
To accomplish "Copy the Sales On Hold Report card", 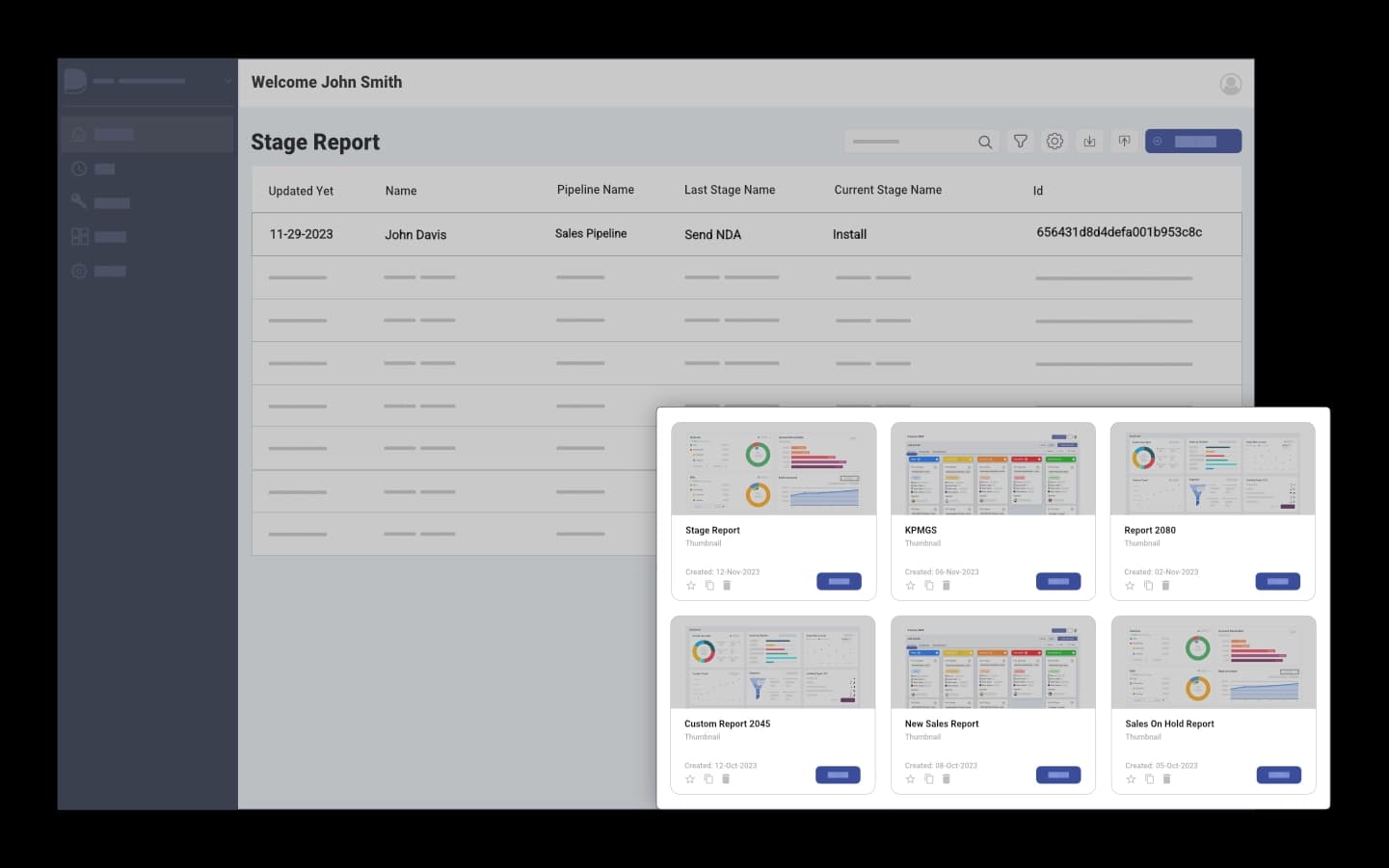I will [x=1149, y=779].
